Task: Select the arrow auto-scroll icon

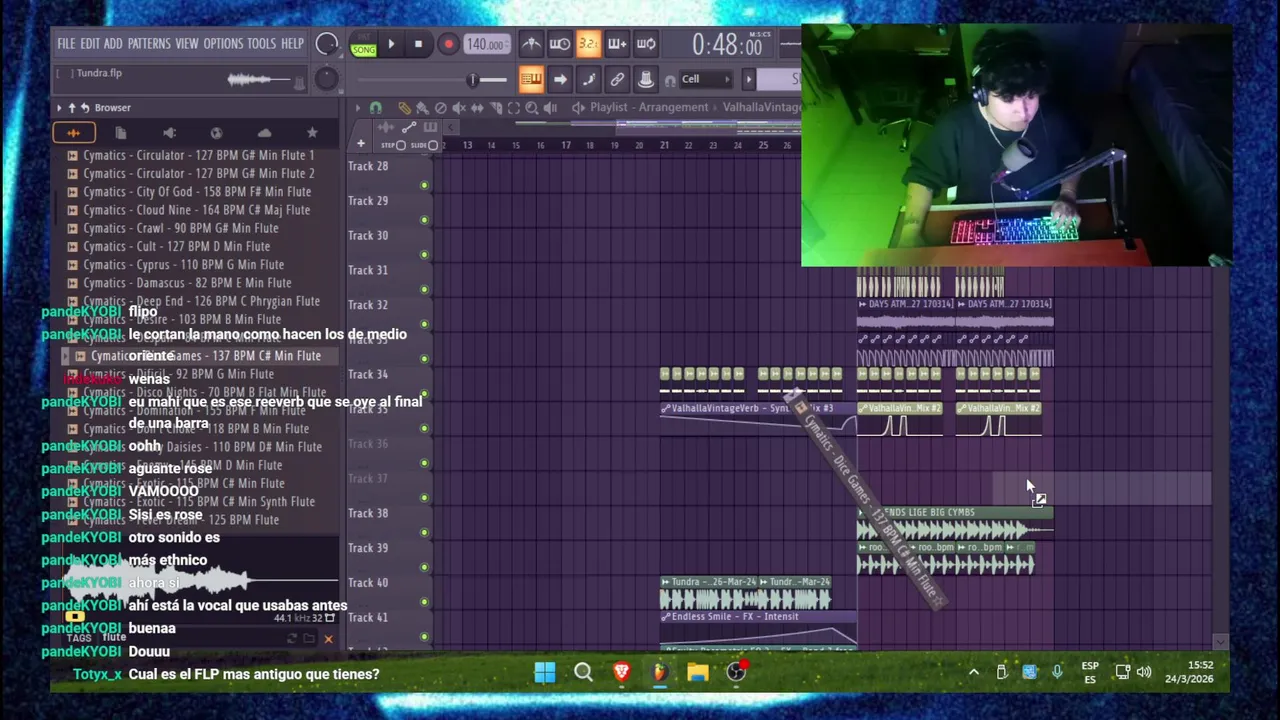Action: (560, 79)
